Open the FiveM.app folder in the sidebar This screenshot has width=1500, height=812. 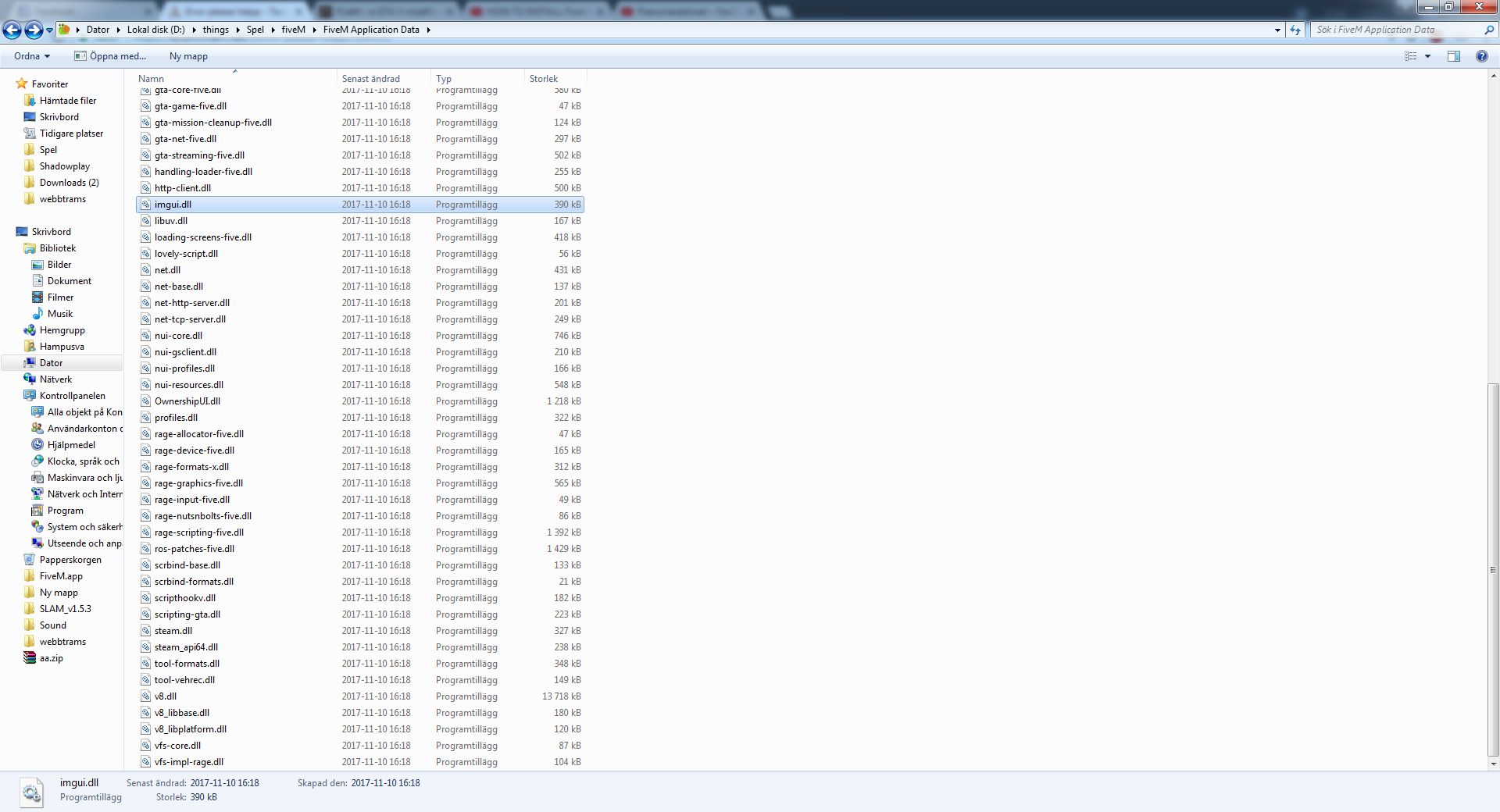pos(53,576)
